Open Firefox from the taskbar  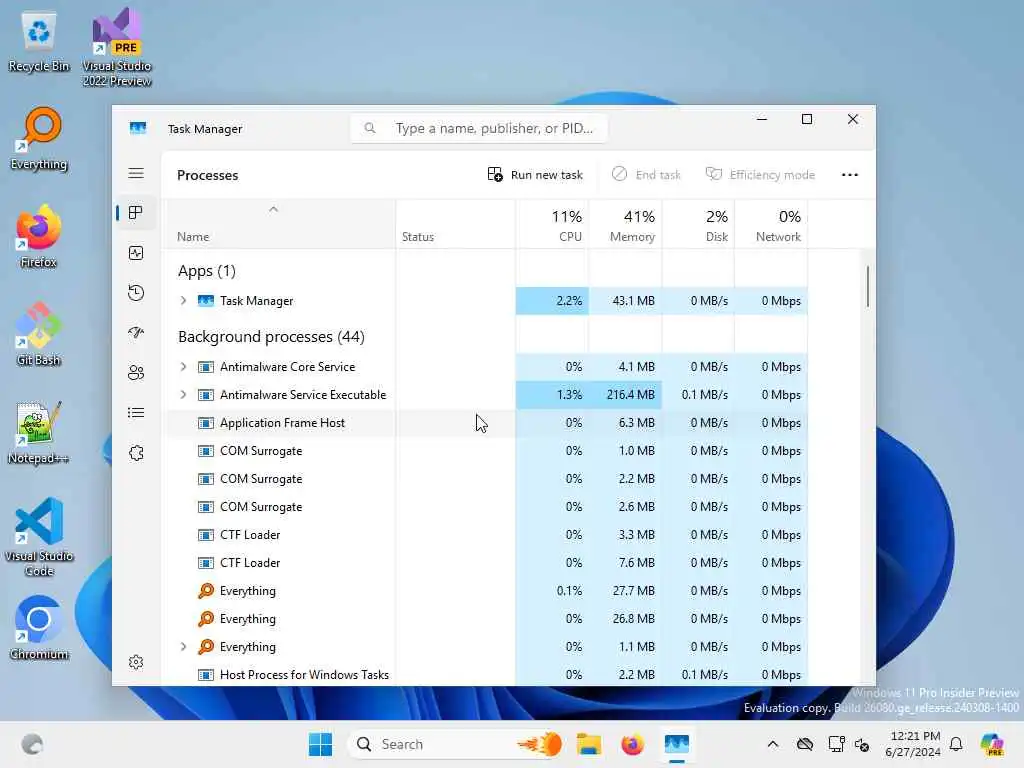pyautogui.click(x=632, y=744)
